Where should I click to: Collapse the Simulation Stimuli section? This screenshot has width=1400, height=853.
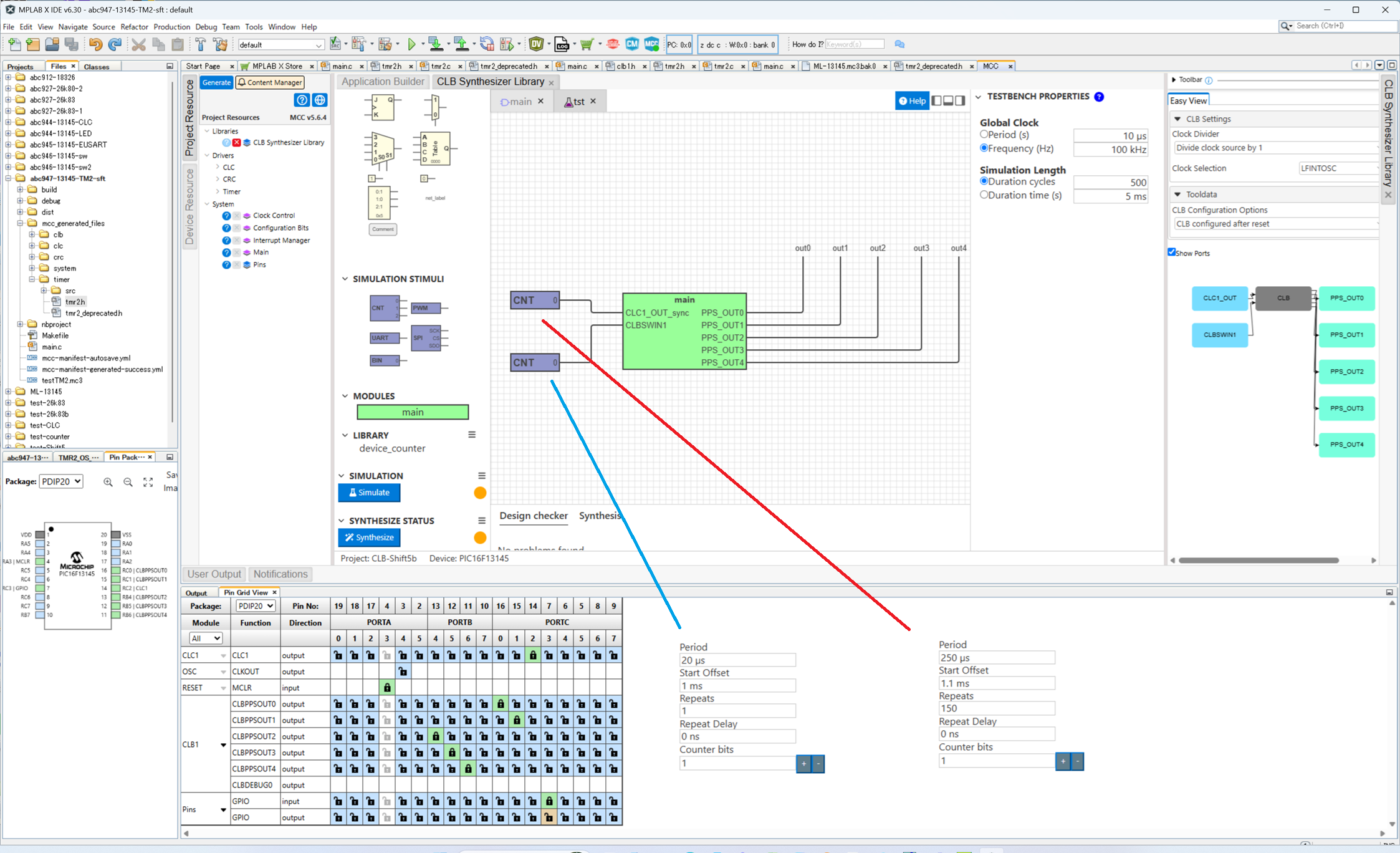345,279
